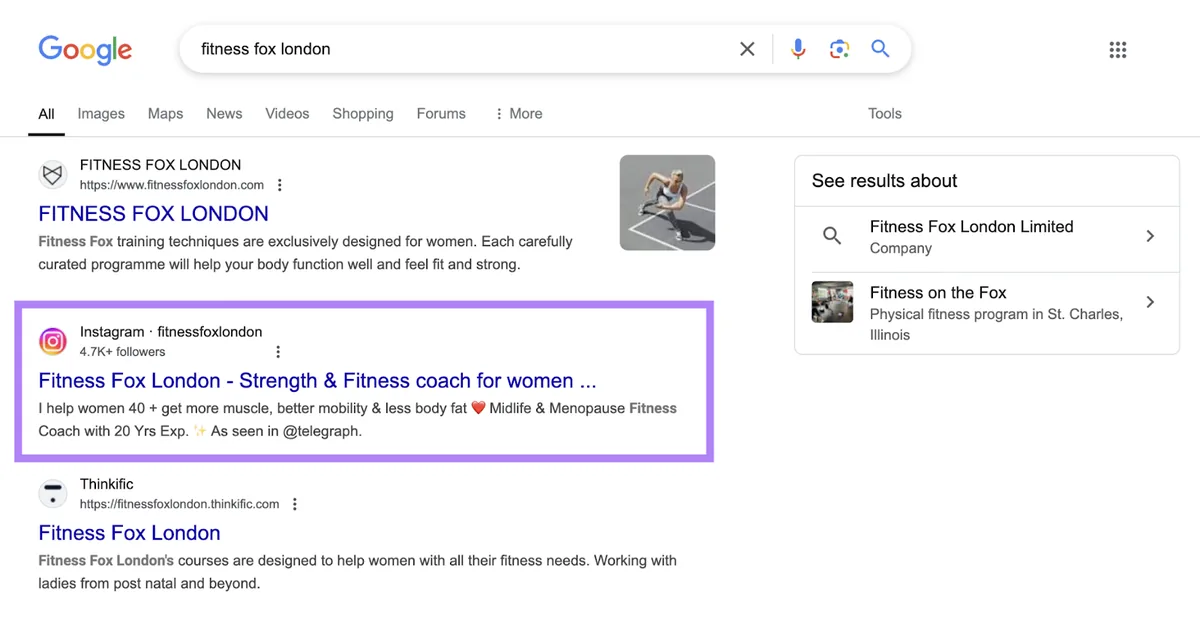The image size is (1200, 626).
Task: Click '4.7K+ followers' text
Action: coord(122,352)
